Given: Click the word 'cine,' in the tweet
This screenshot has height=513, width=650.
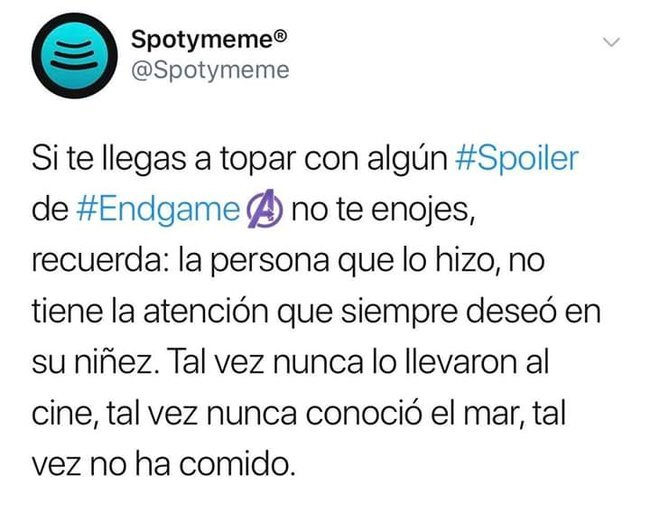Looking at the screenshot, I should click(65, 414).
